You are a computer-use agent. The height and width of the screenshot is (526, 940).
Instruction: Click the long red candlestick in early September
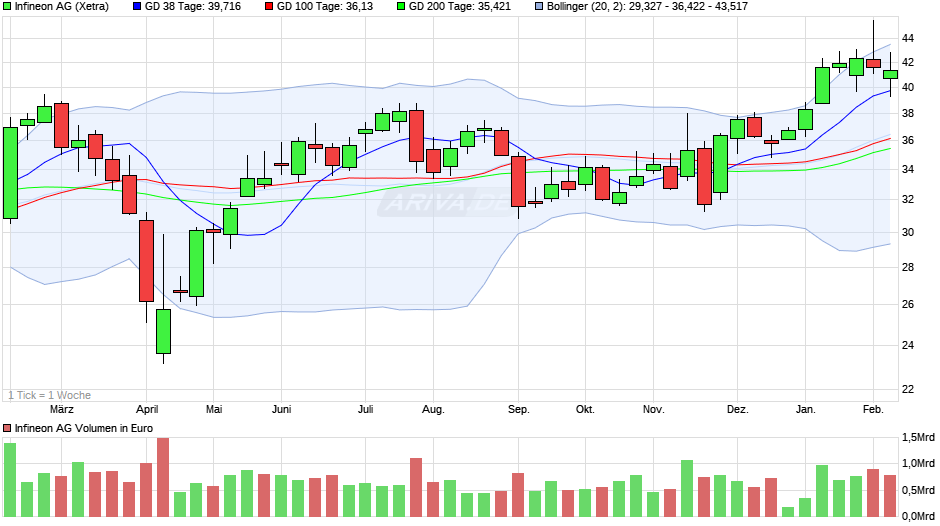pyautogui.click(x=519, y=182)
